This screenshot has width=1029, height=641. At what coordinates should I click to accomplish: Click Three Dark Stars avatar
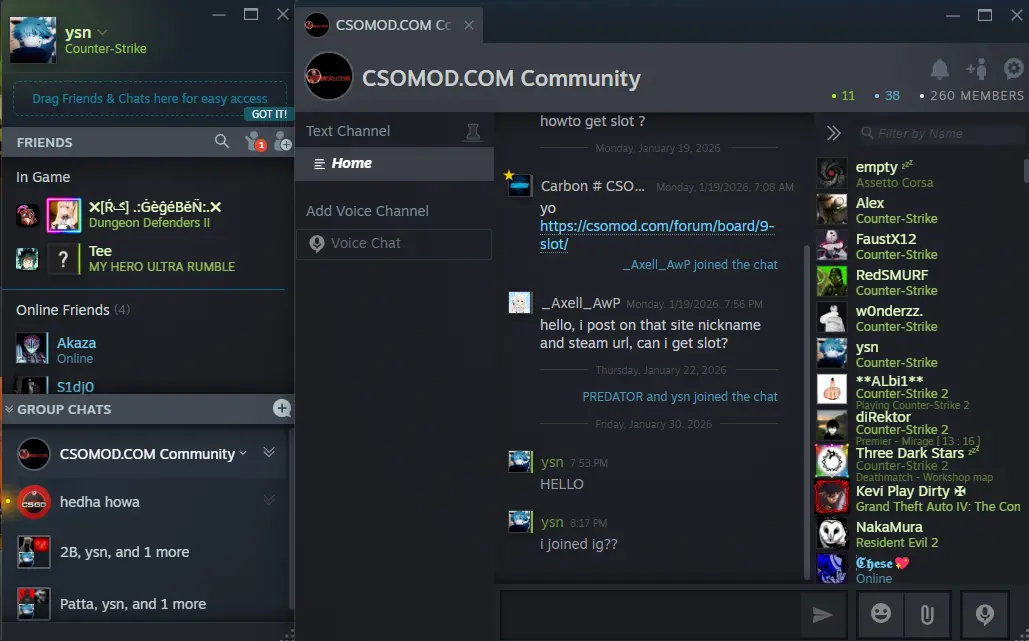831,461
